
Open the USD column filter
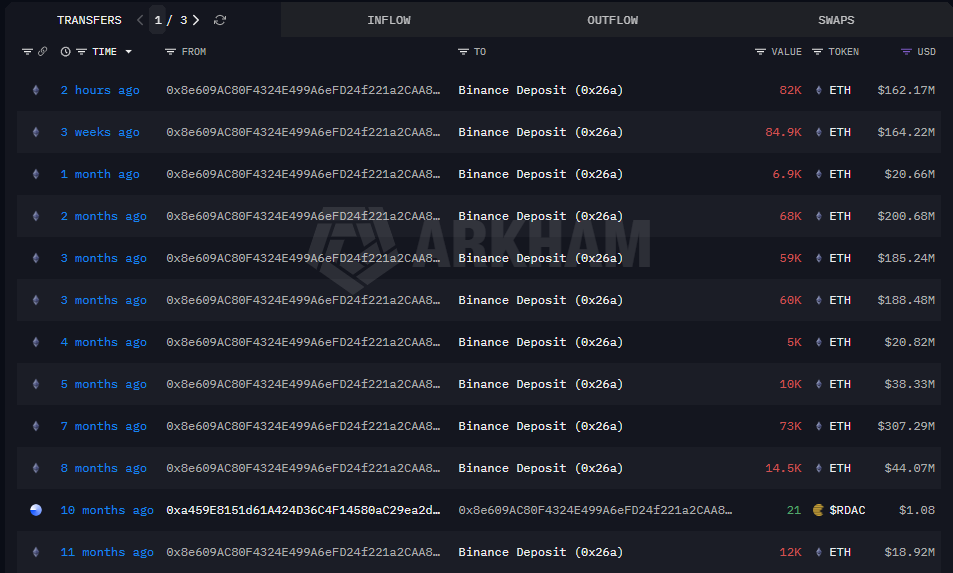pos(906,52)
